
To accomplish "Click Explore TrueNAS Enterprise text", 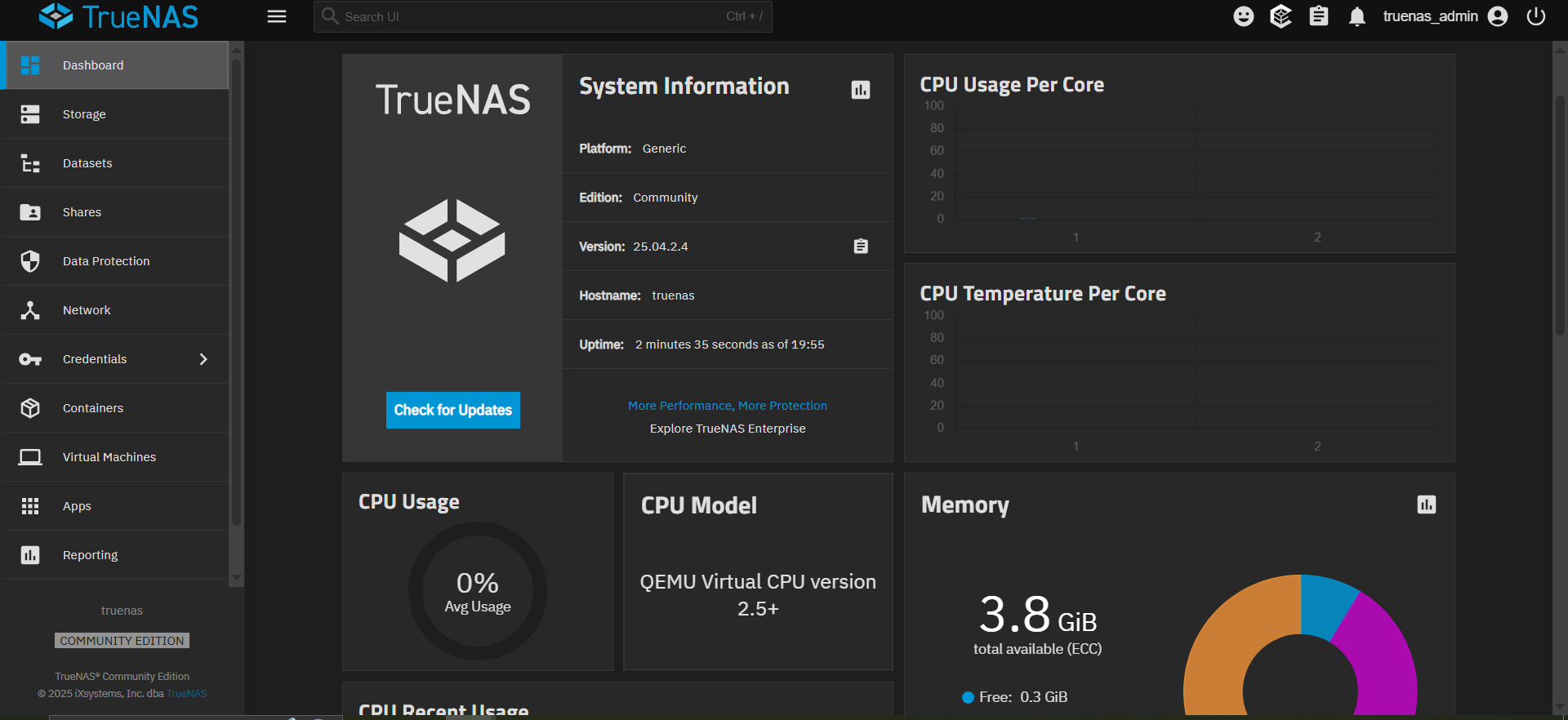I will click(728, 429).
